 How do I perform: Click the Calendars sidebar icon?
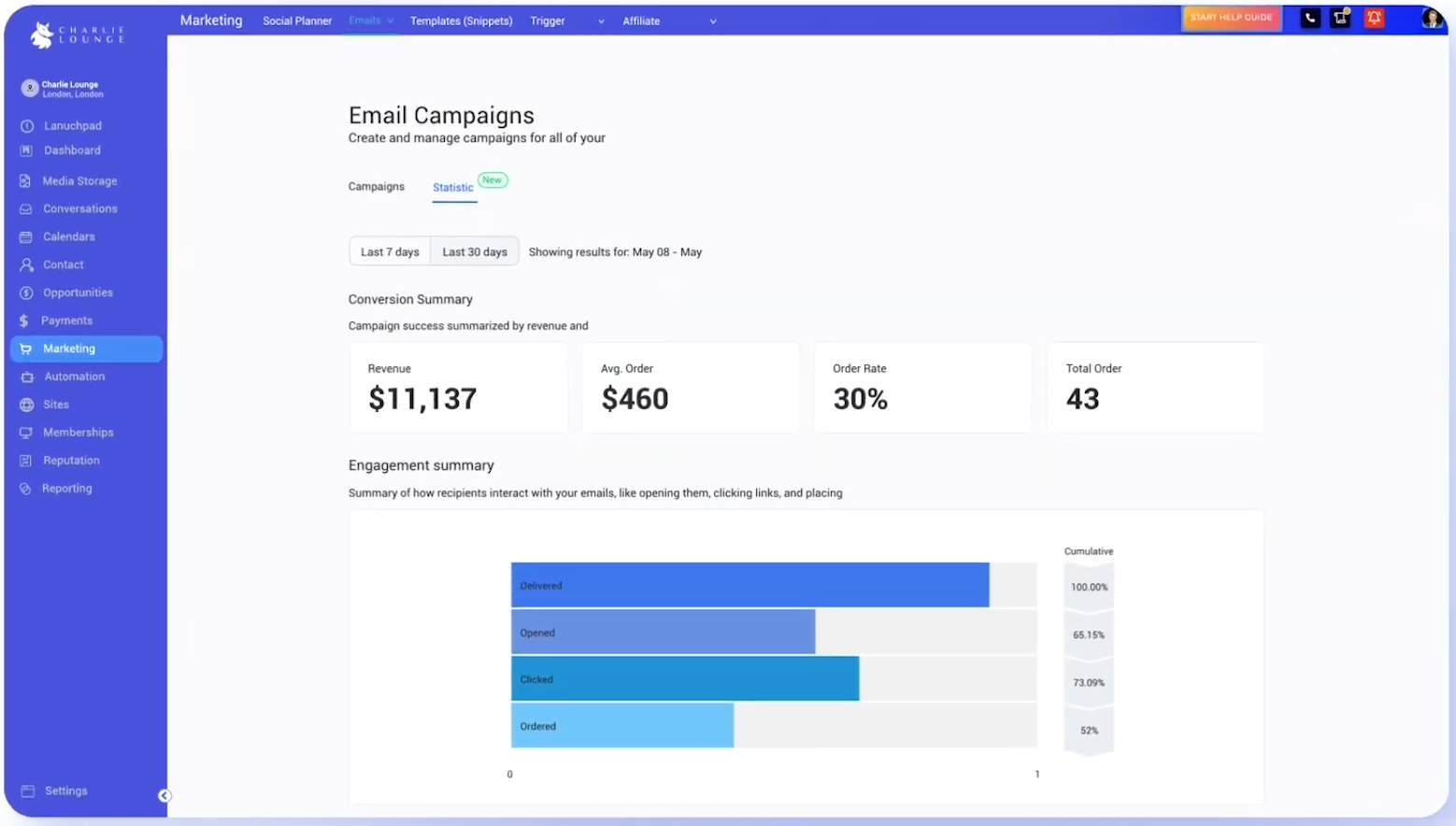click(26, 237)
